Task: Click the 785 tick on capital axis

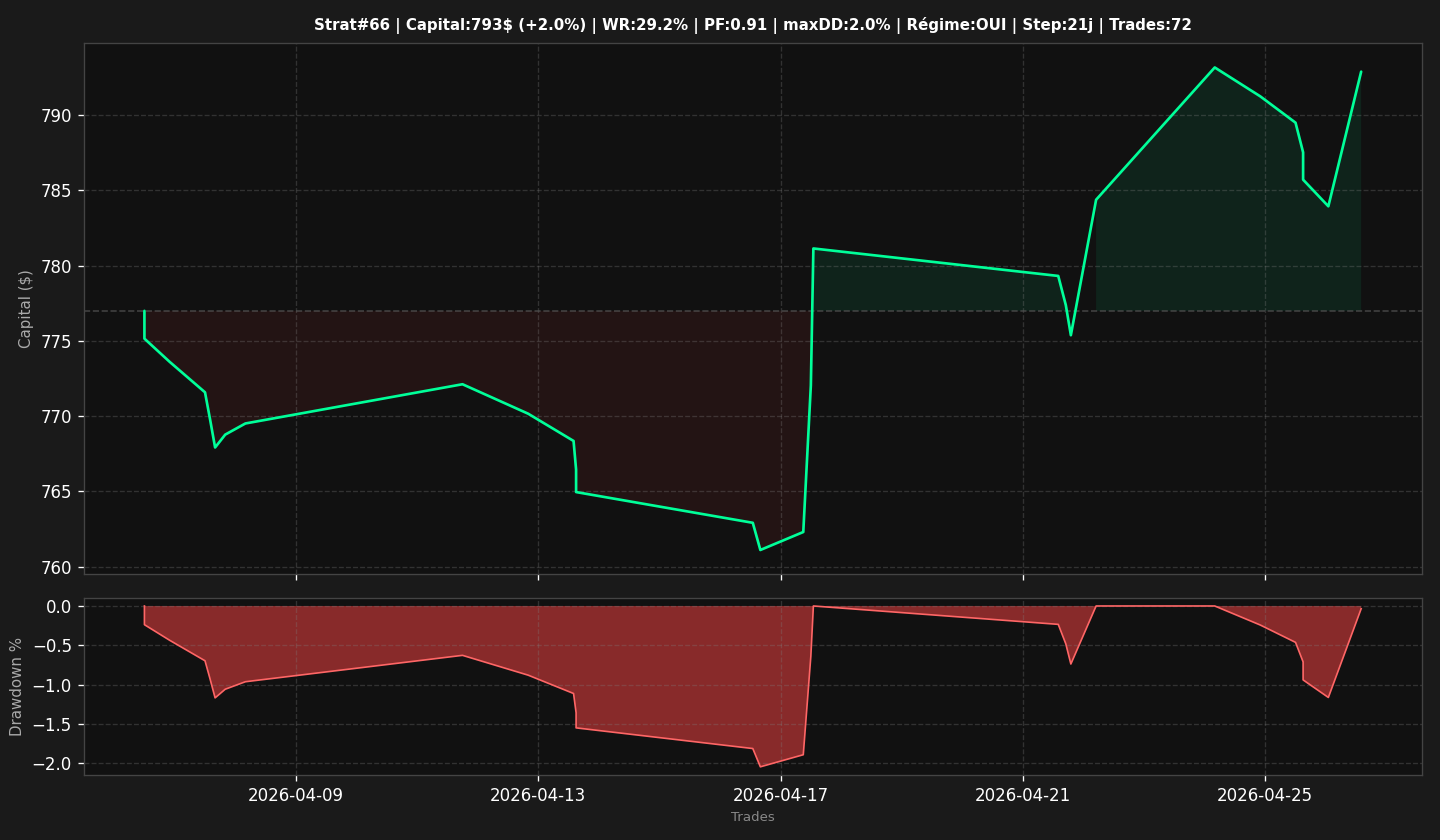Action: click(58, 191)
